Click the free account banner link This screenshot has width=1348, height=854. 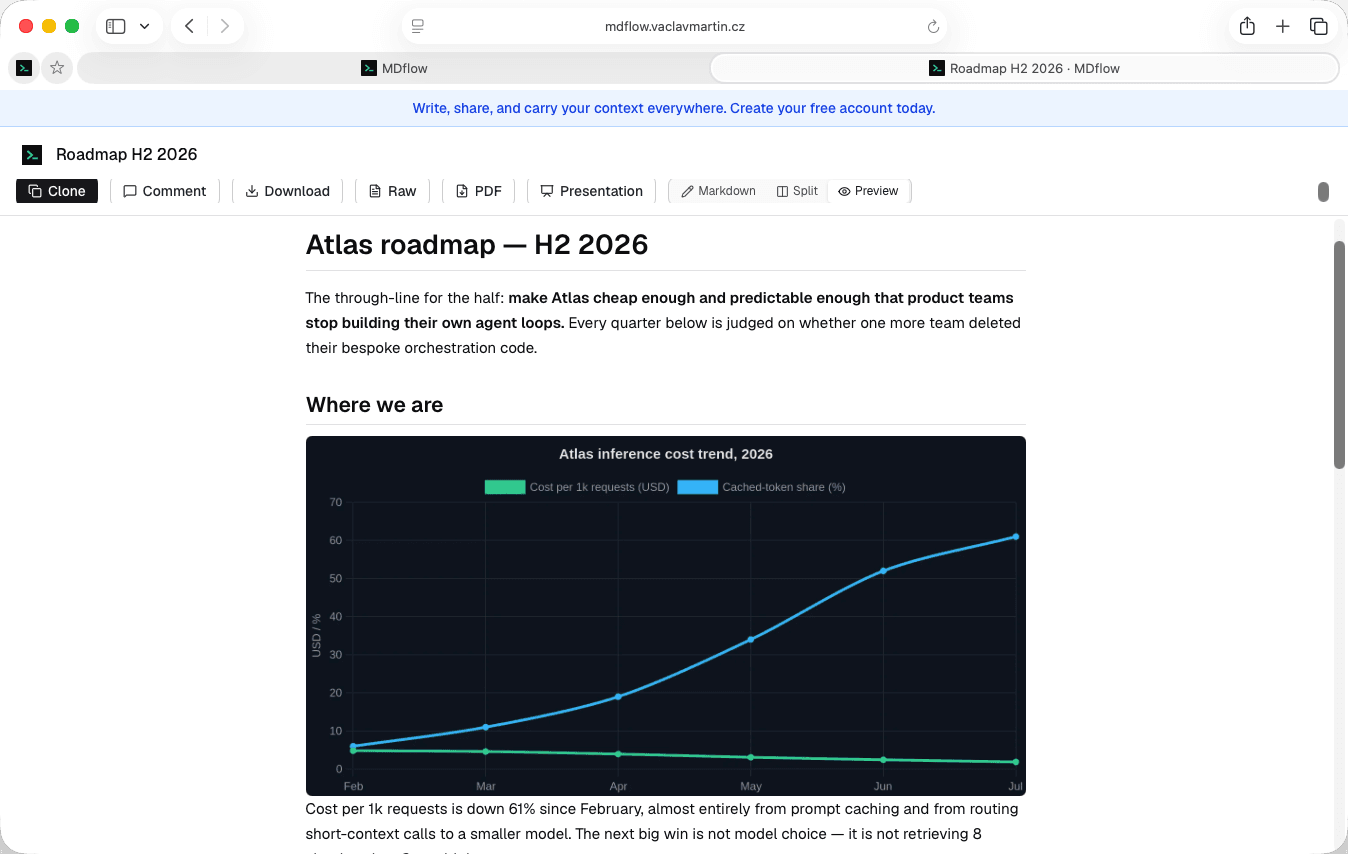[x=674, y=108]
